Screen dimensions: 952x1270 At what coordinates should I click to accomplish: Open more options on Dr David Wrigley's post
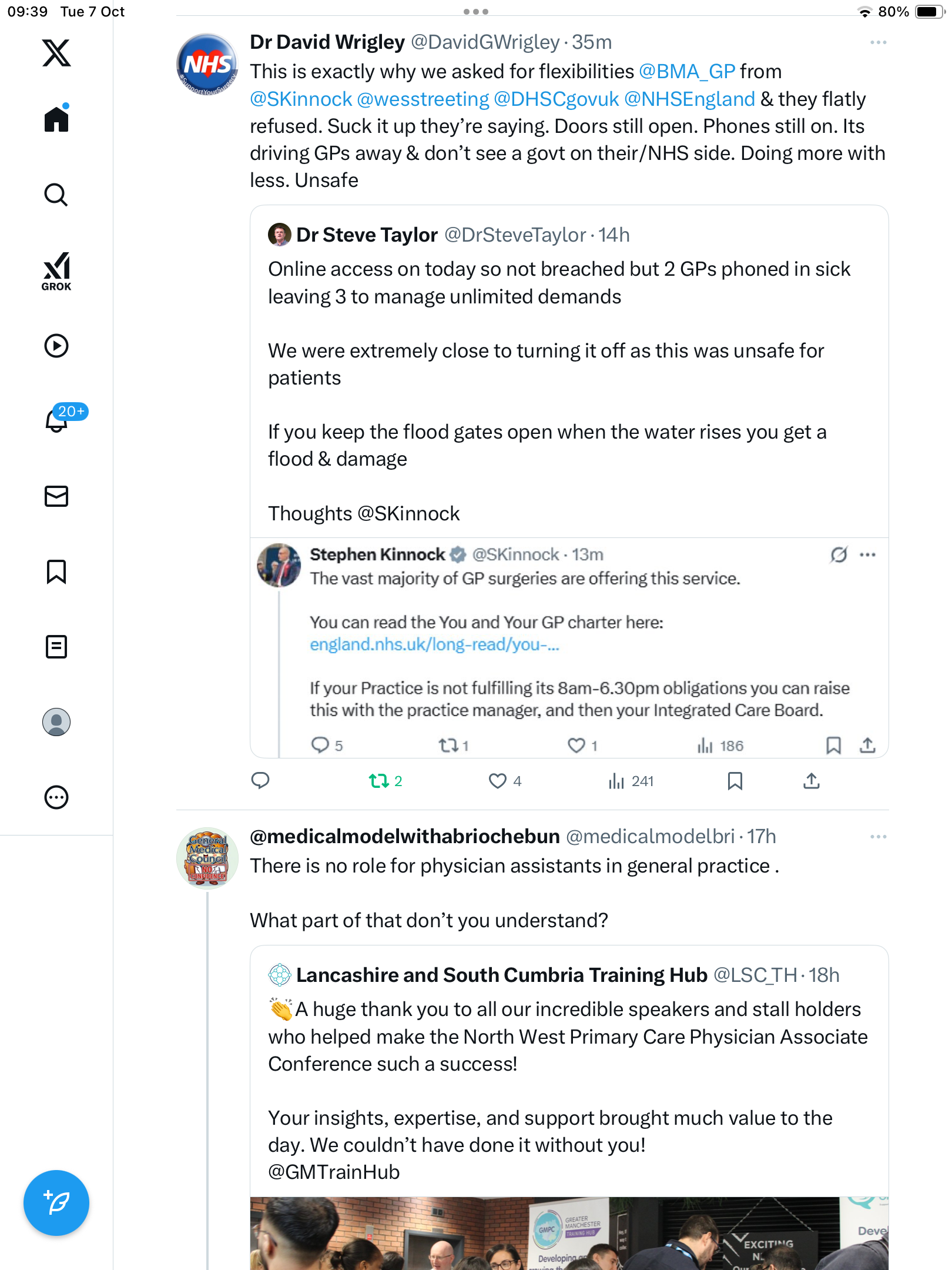[x=878, y=42]
